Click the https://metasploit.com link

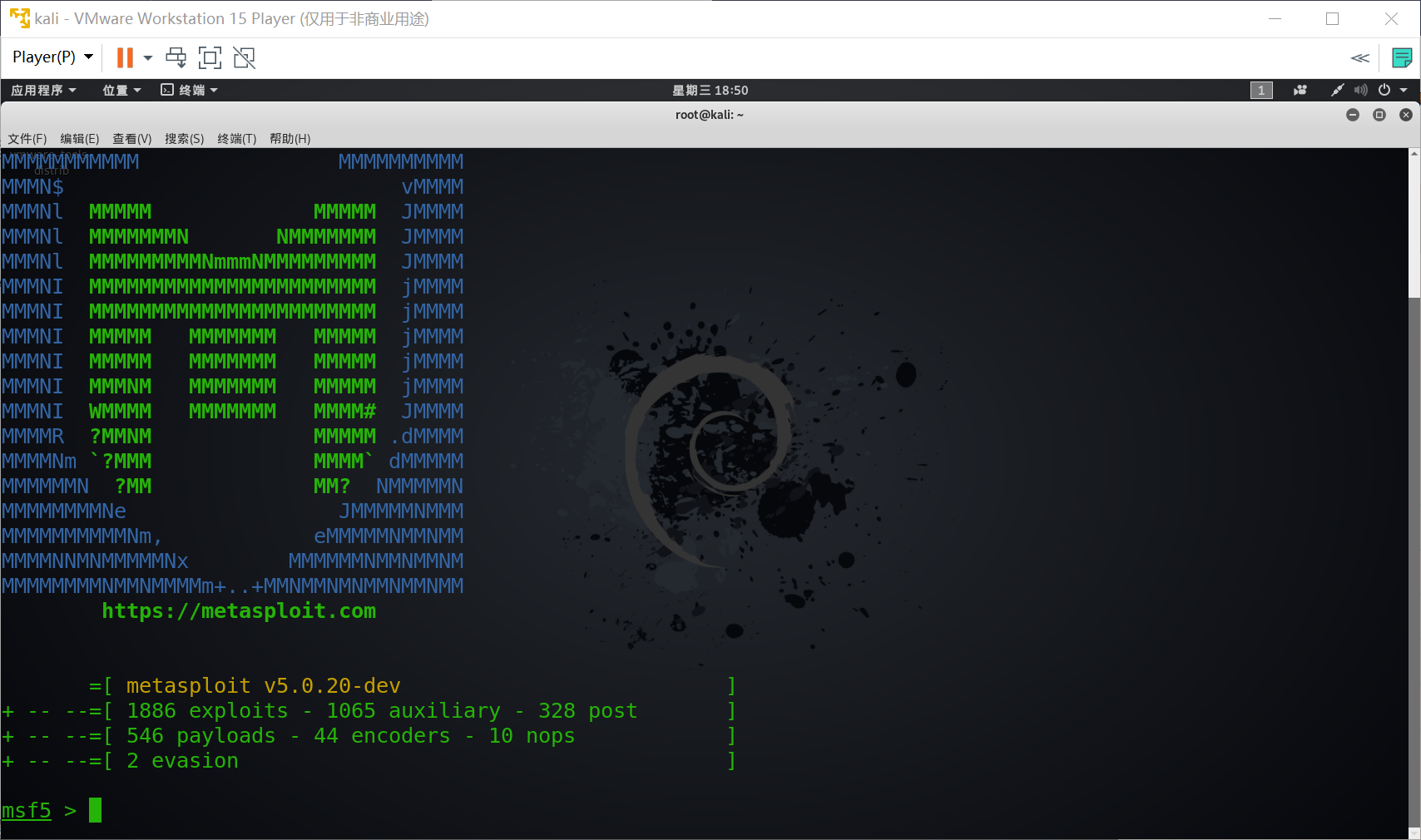[x=239, y=611]
